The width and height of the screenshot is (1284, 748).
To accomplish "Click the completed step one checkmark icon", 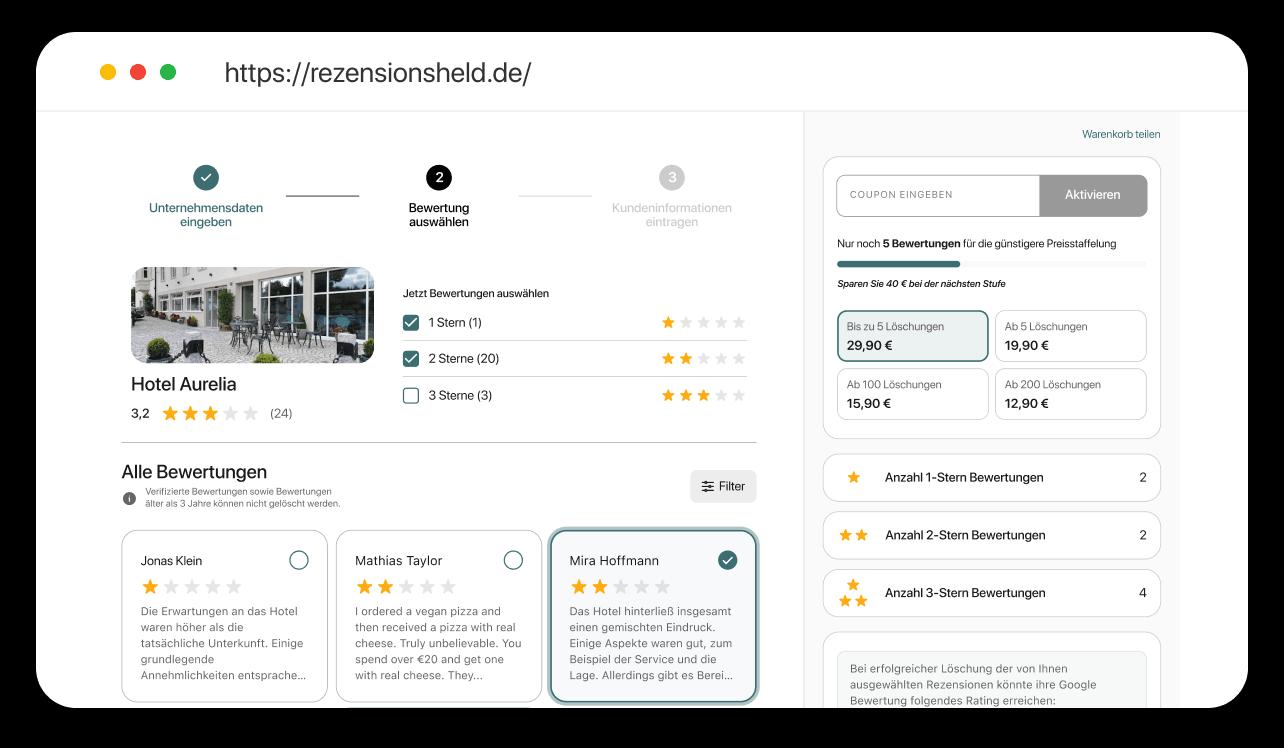I will tap(206, 178).
